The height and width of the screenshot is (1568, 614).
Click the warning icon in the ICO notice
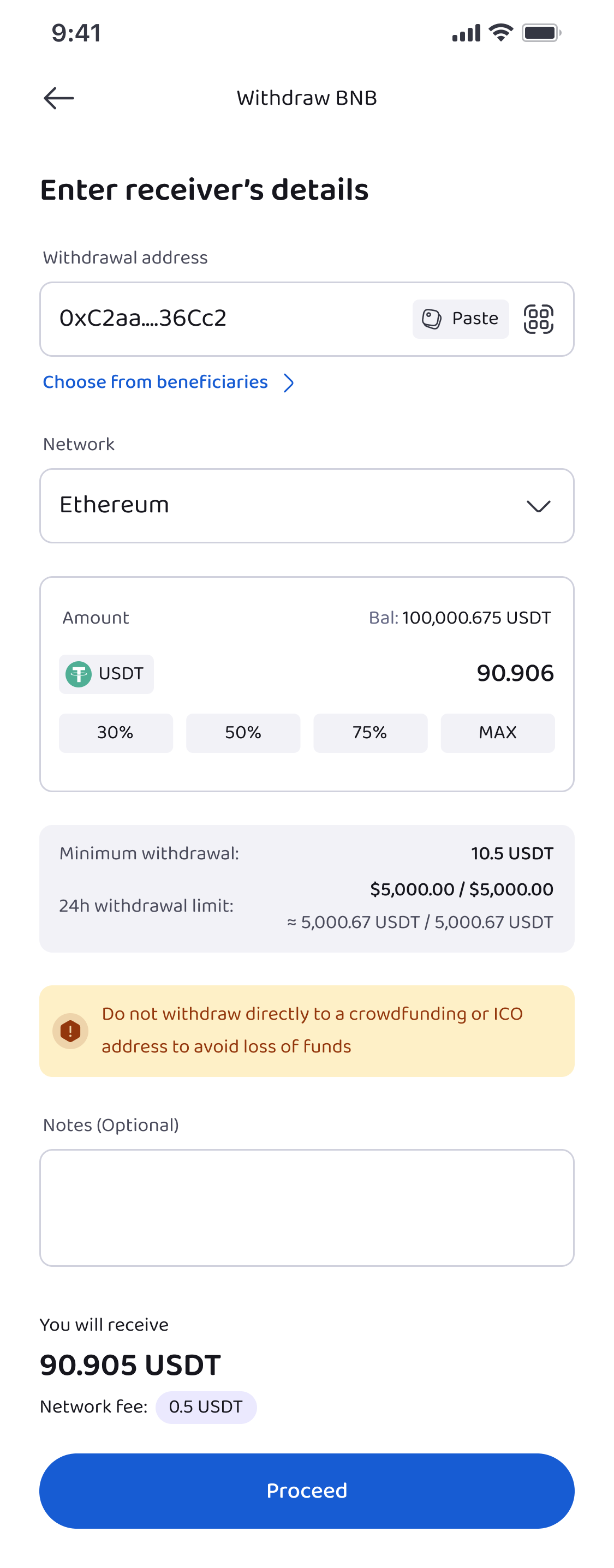70,1030
